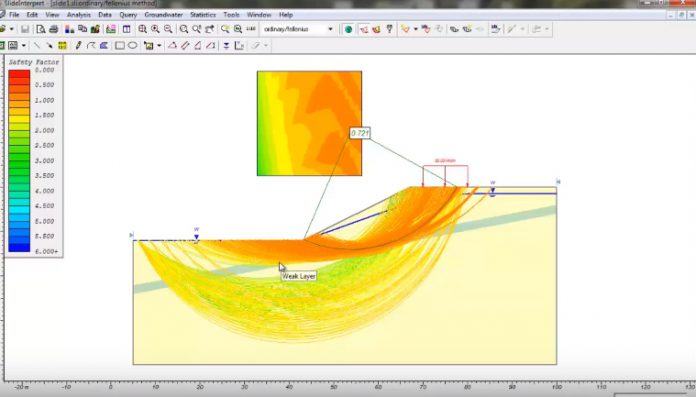Expand the arrow beside the query tag icon
The image size is (696, 397).
click(x=416, y=29)
